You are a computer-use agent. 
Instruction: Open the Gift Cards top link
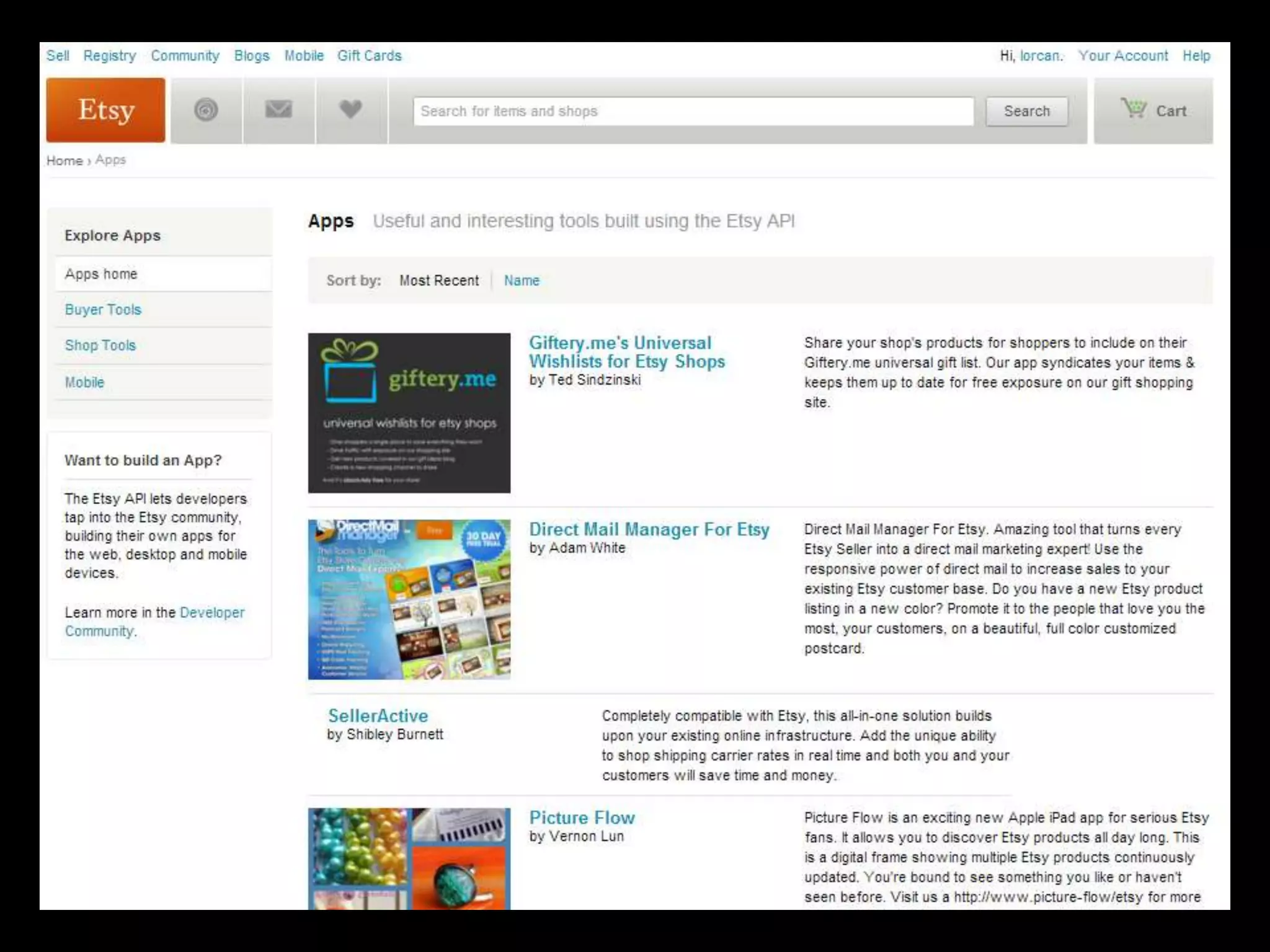click(x=369, y=56)
